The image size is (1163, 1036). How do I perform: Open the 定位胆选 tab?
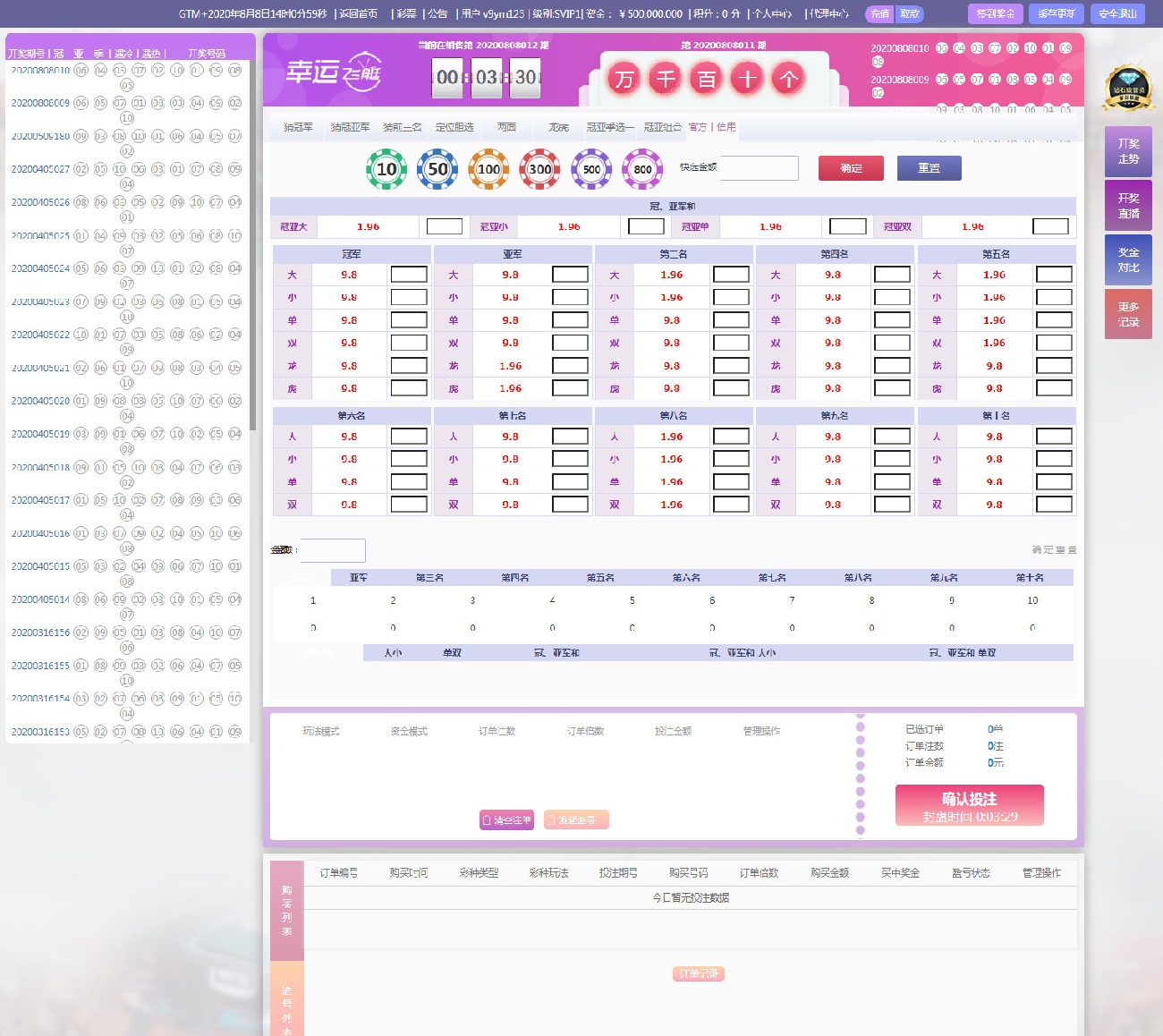pyautogui.click(x=454, y=127)
